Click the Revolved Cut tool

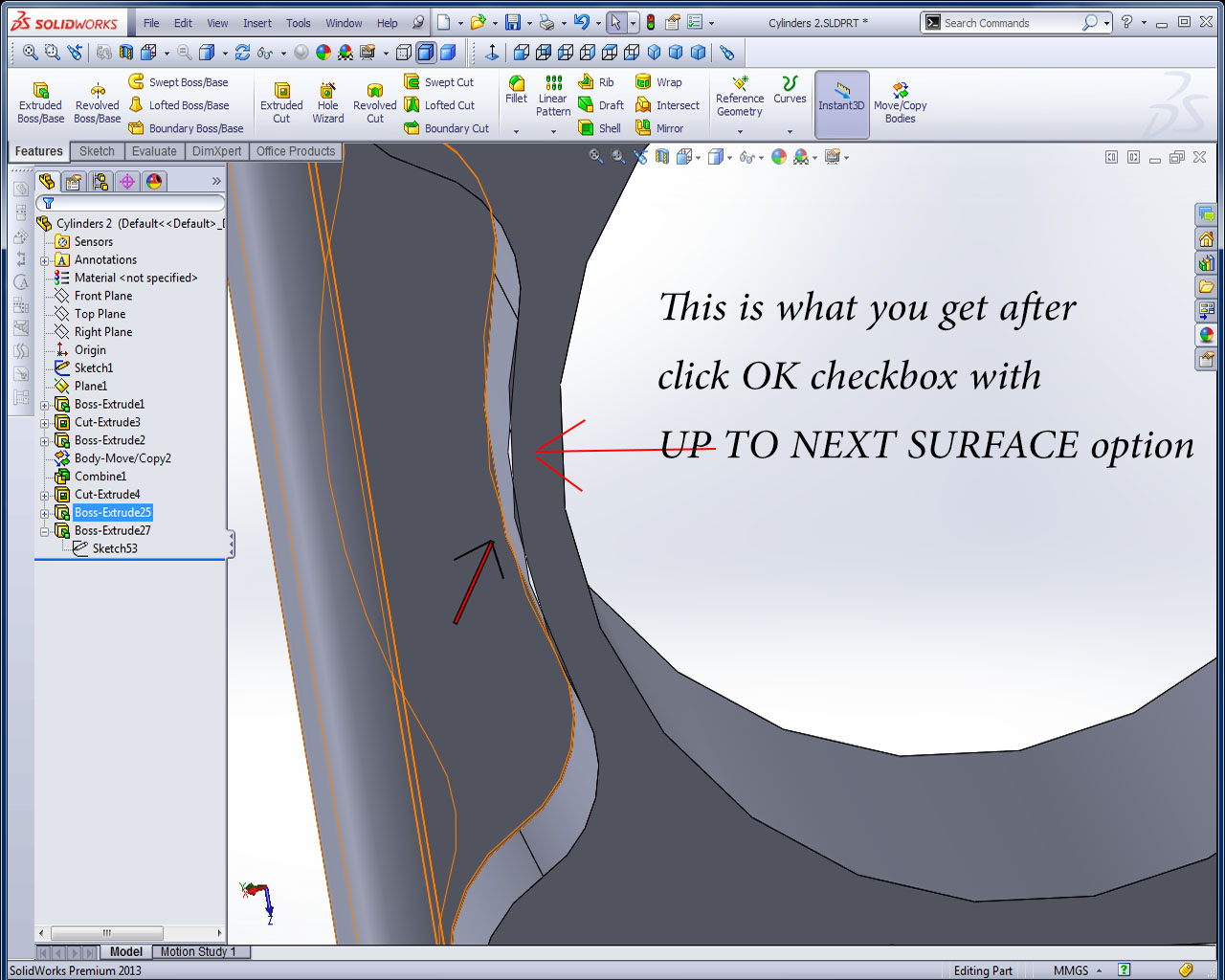click(x=375, y=103)
